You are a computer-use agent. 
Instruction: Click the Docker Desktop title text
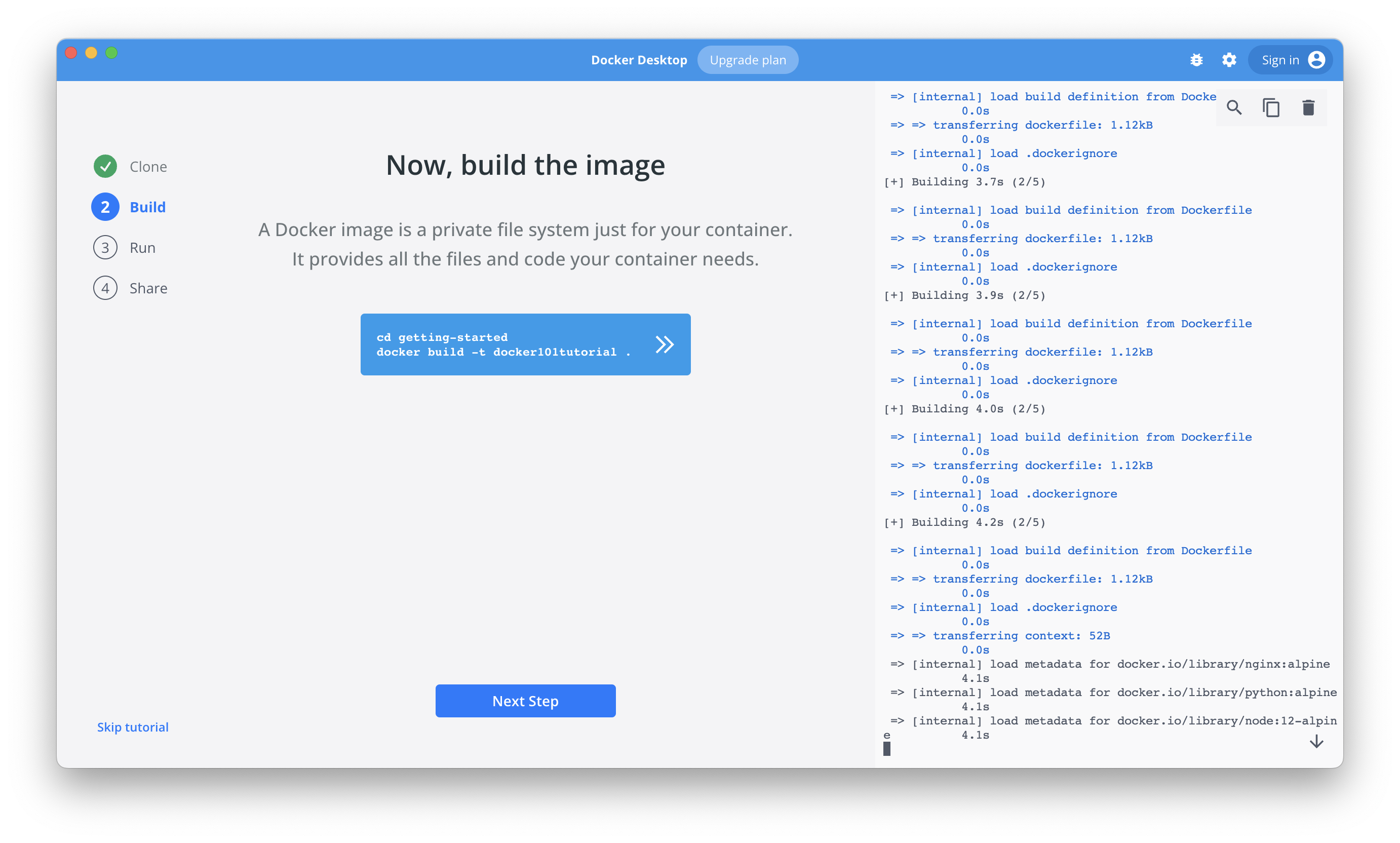pyautogui.click(x=639, y=60)
